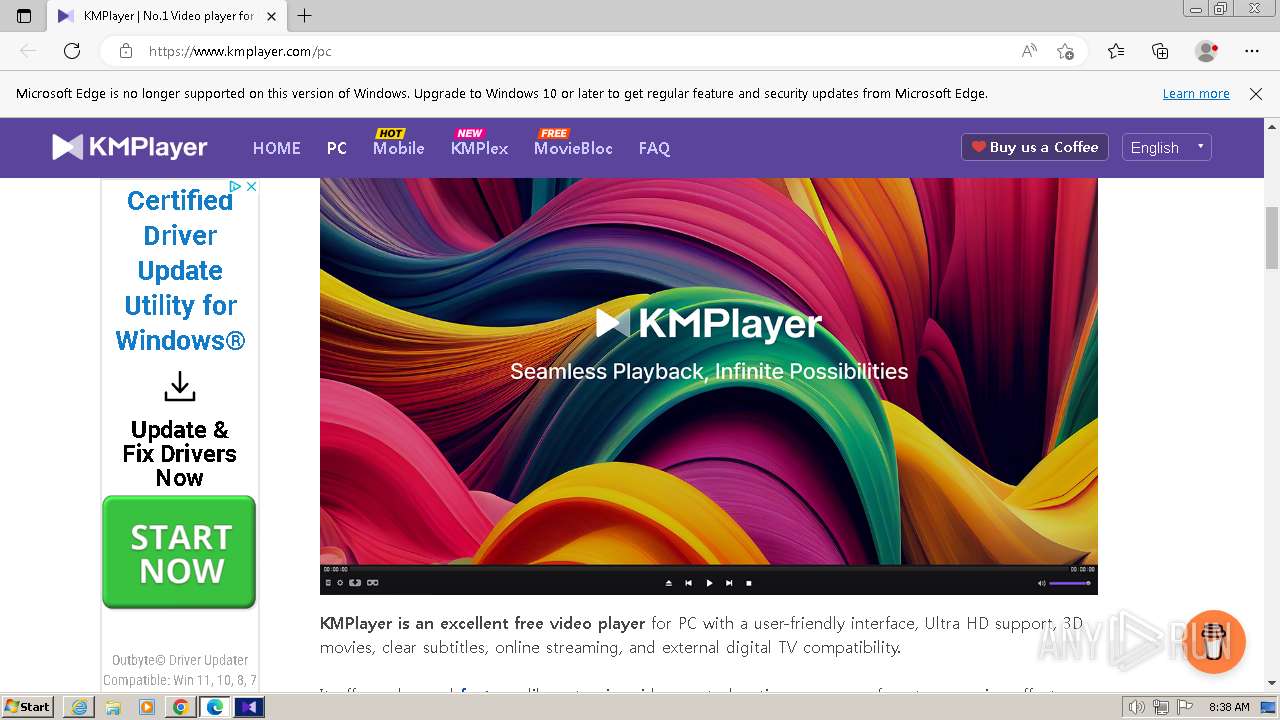
Task: Click the play button in player image
Action: point(709,583)
